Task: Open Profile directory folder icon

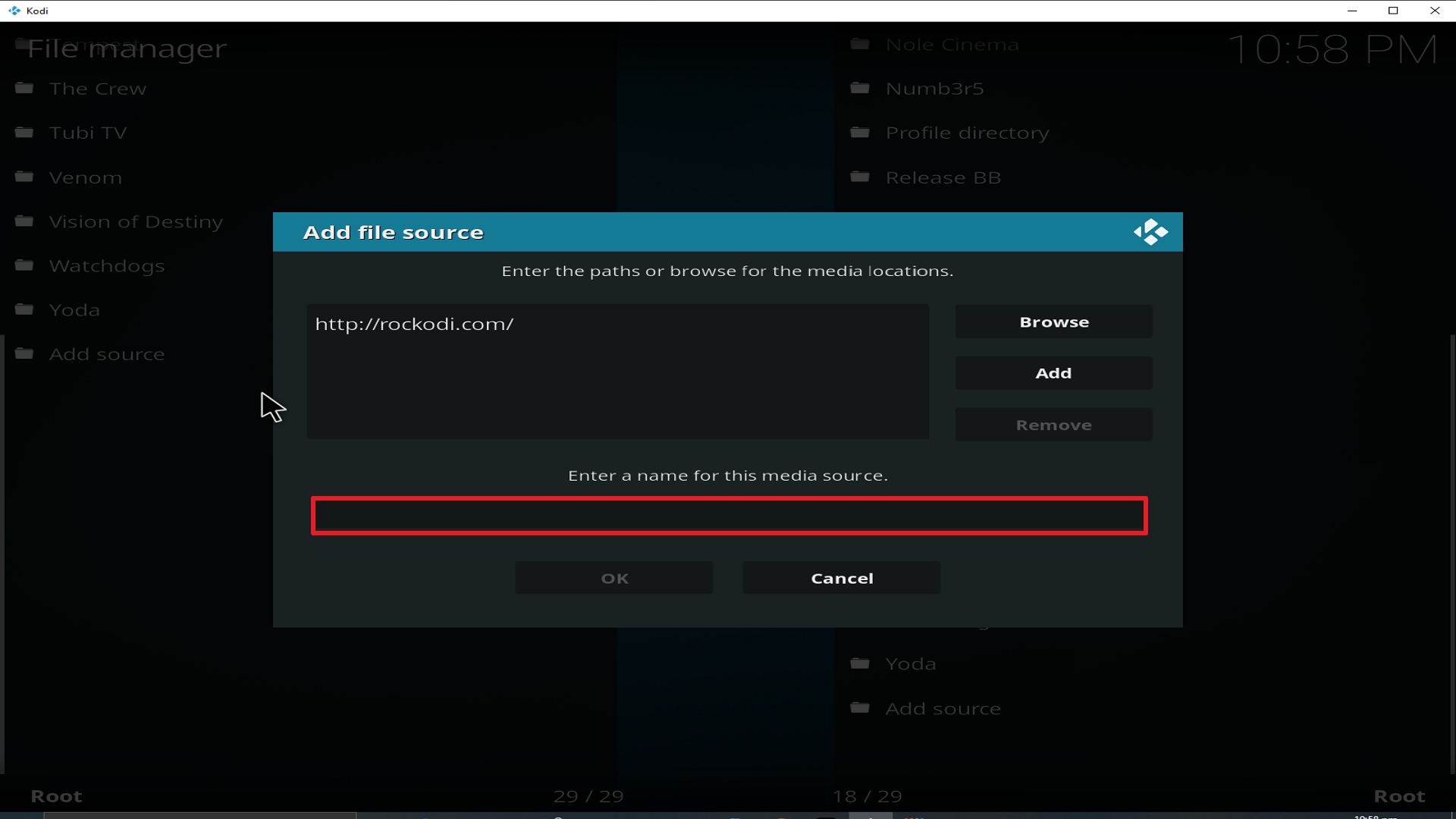Action: 860,132
